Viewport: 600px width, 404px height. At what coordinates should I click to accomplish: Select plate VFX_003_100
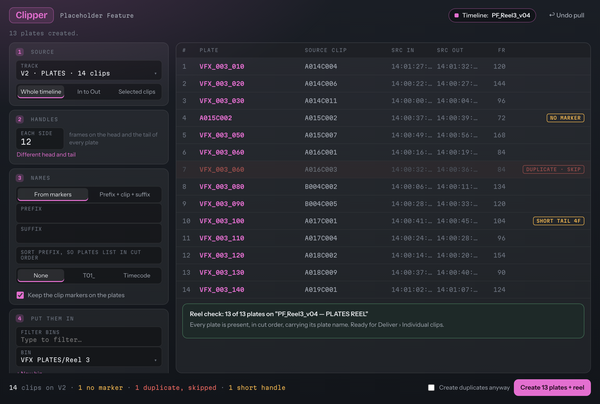(222, 221)
